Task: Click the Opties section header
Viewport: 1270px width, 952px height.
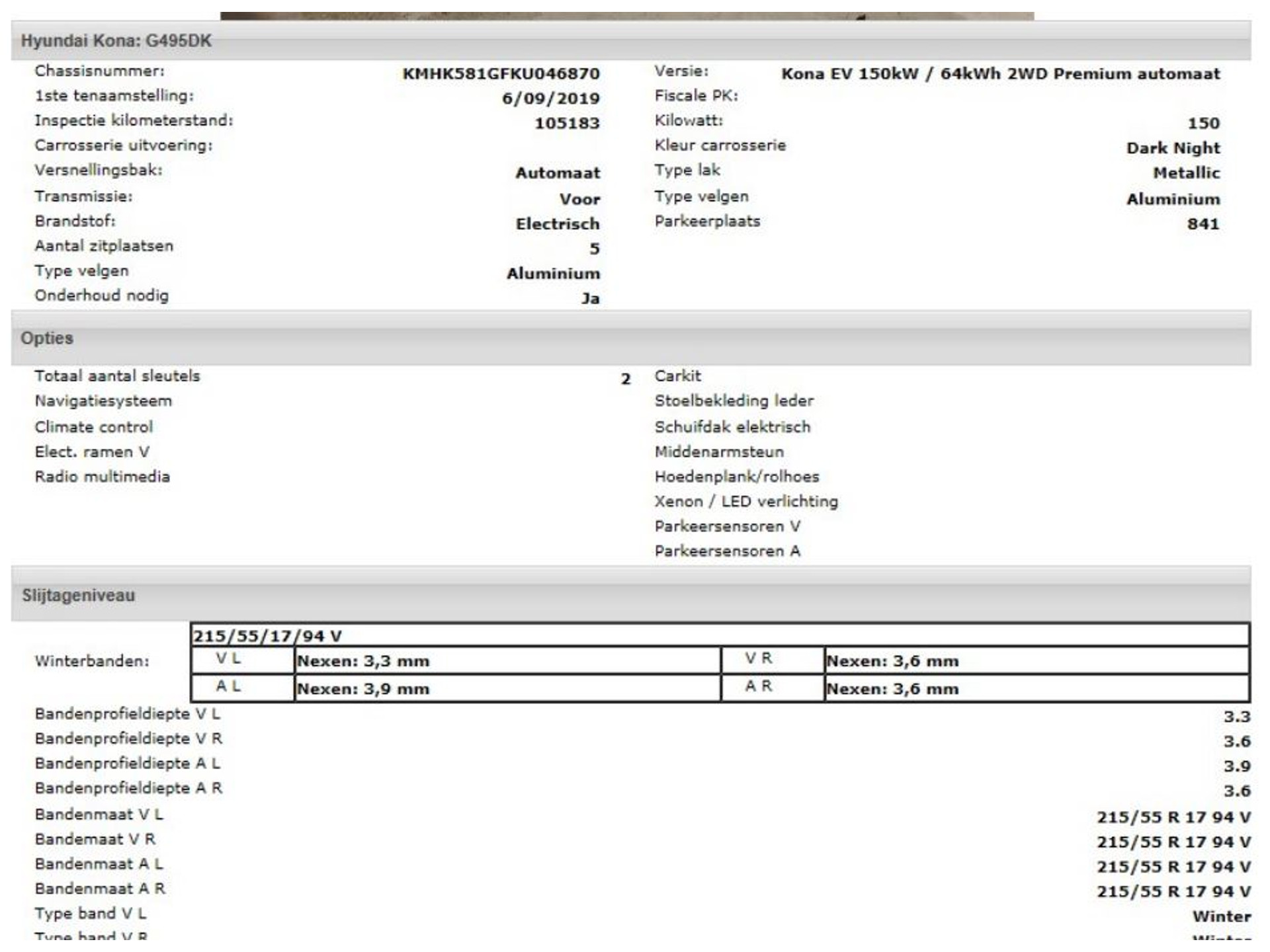Action: (x=630, y=338)
